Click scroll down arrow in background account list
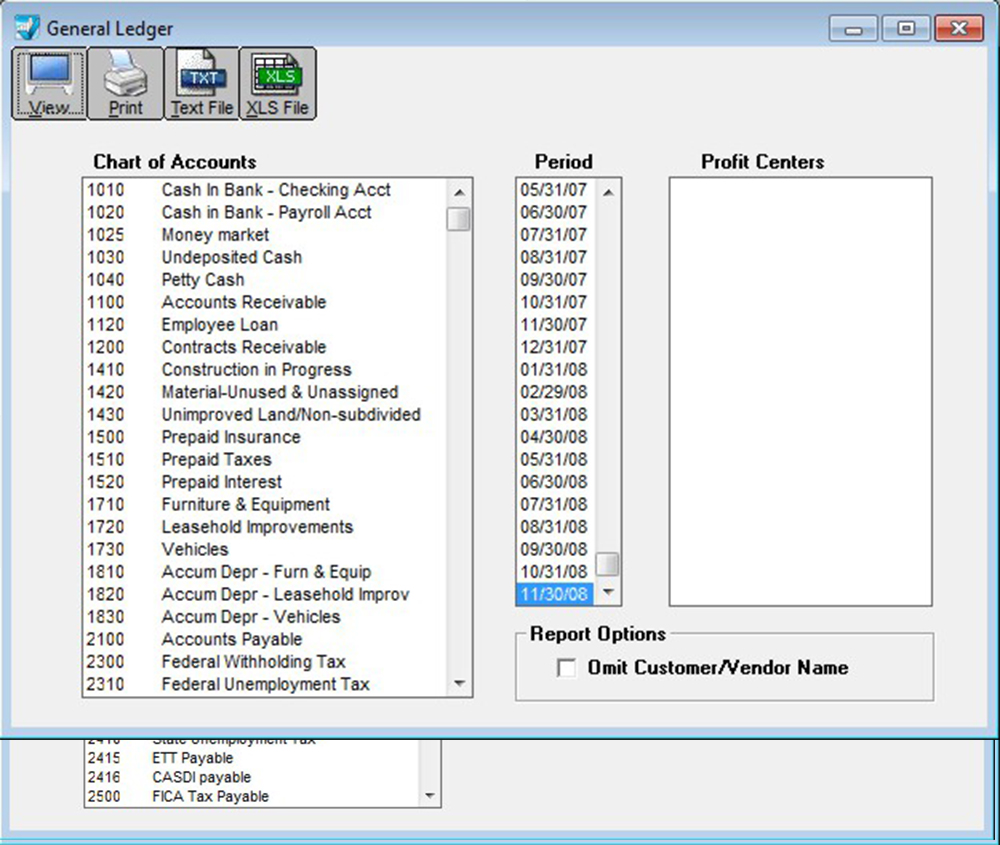The width and height of the screenshot is (1000, 845). point(429,795)
